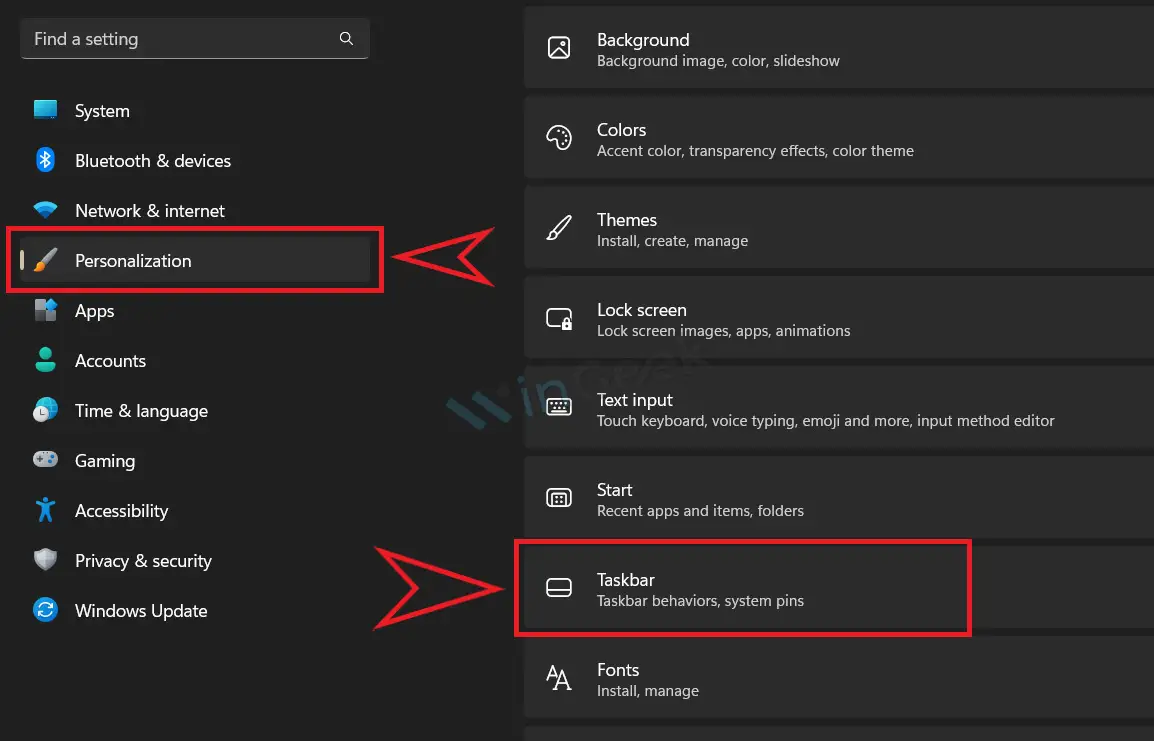The height and width of the screenshot is (741, 1154).
Task: Open Network & internet label
Action: [x=150, y=211]
